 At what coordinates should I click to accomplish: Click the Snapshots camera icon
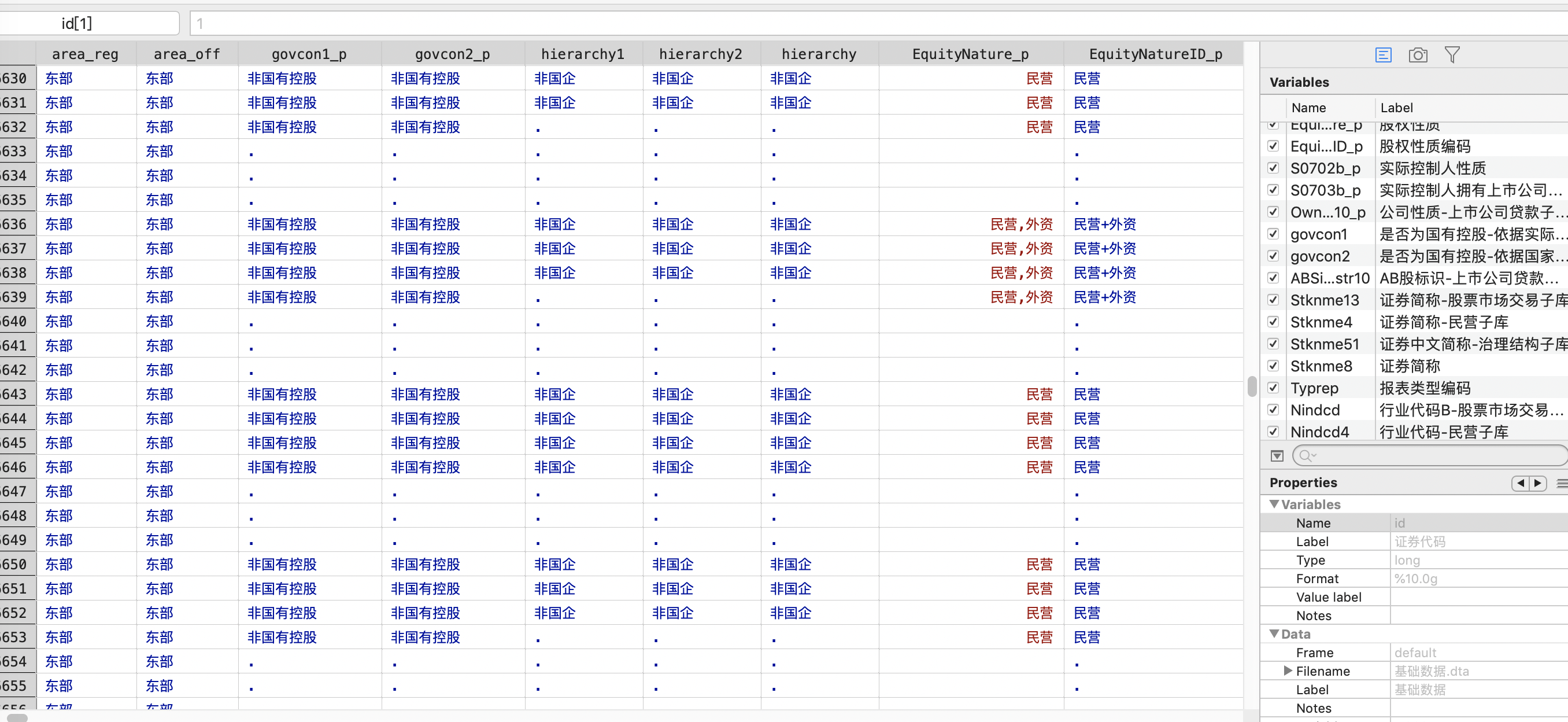coord(1418,56)
